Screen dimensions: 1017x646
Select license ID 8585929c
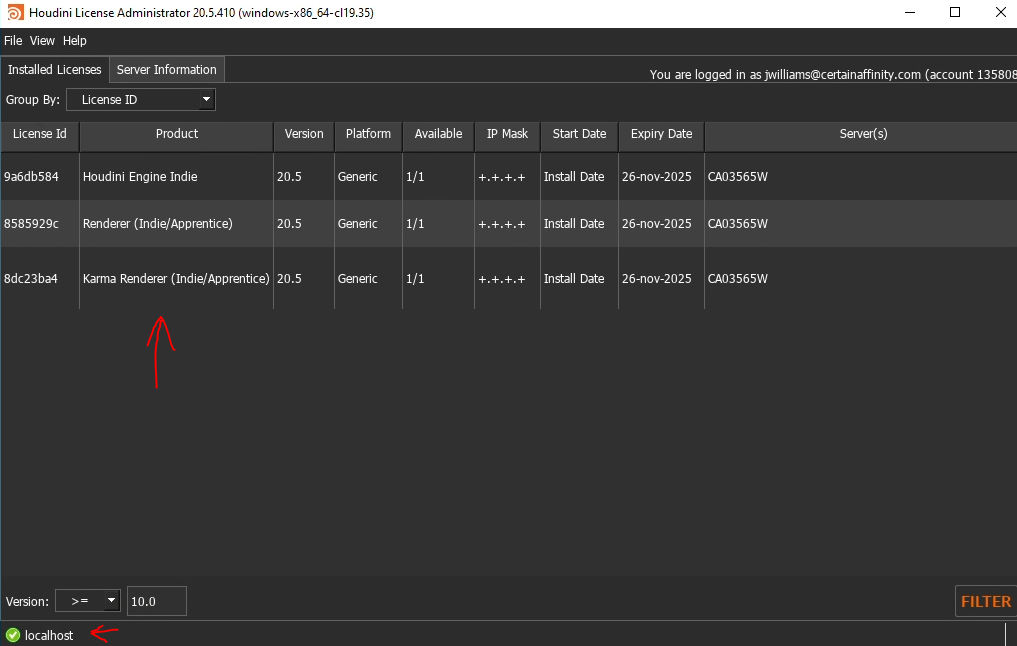pos(31,224)
